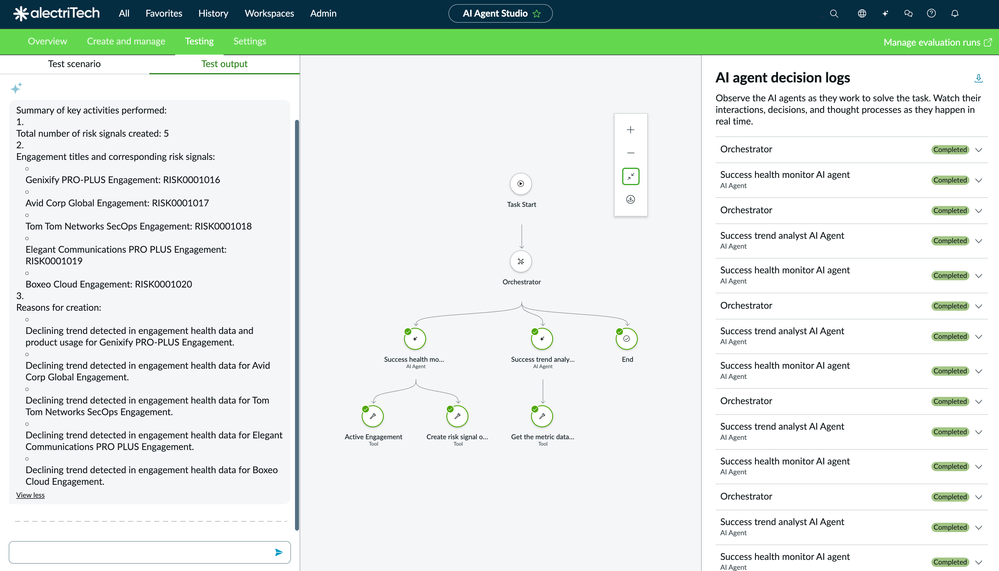
Task: Open the All menu
Action: coord(124,13)
